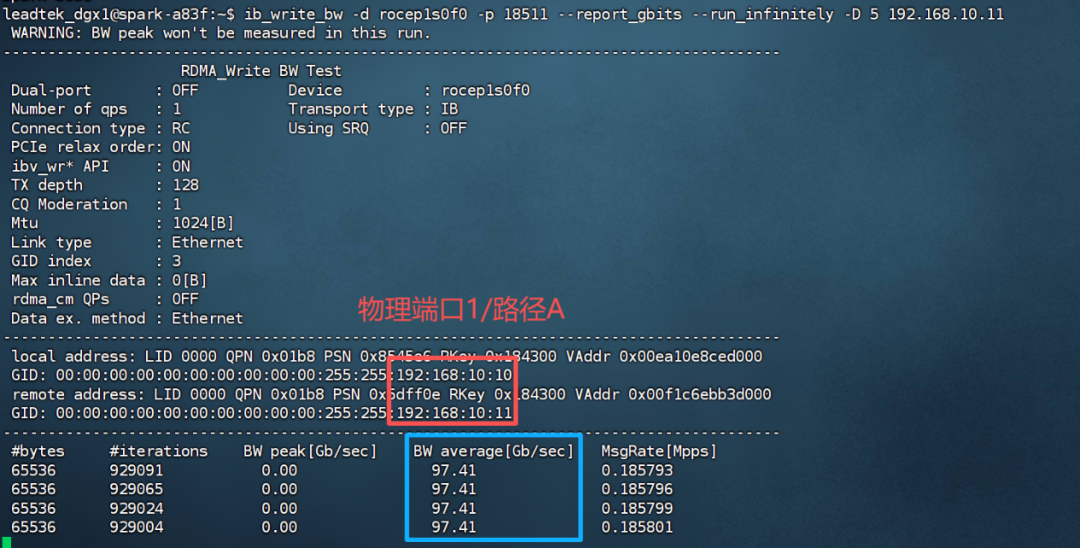Click the leadtek_dgx1@spark-a83f shell prompt
Image resolution: width=1080 pixels, height=548 pixels.
pos(119,14)
